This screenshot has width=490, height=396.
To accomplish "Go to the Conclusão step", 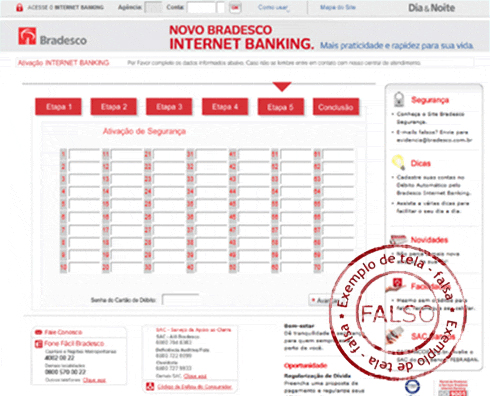I will click(x=336, y=107).
